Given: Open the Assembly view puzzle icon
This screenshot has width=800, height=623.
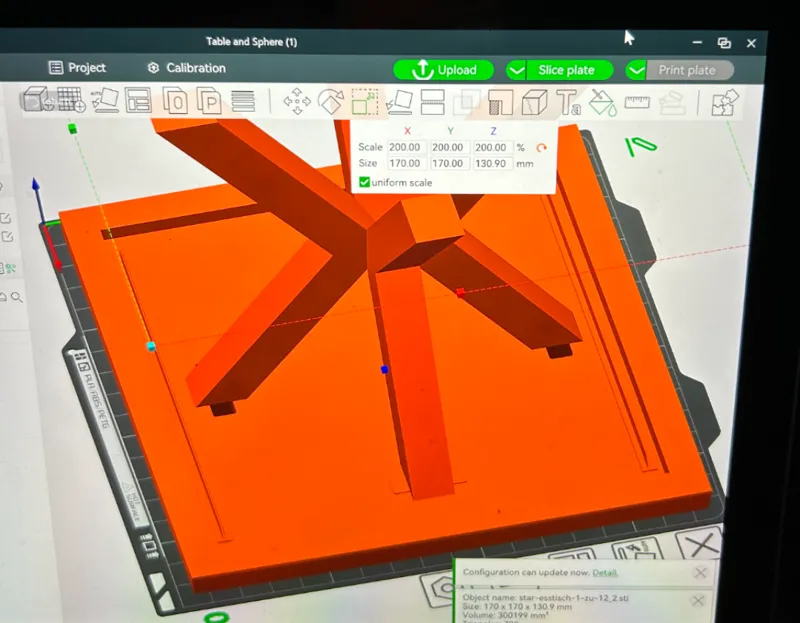Looking at the screenshot, I should [724, 103].
